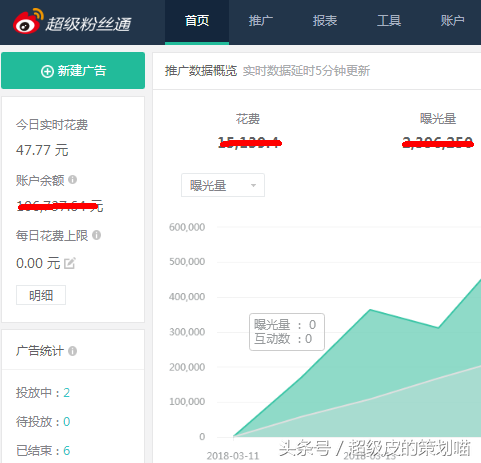
Task: Click the chart tooltip showing 曝光量 : 0
Action: pyautogui.click(x=287, y=332)
